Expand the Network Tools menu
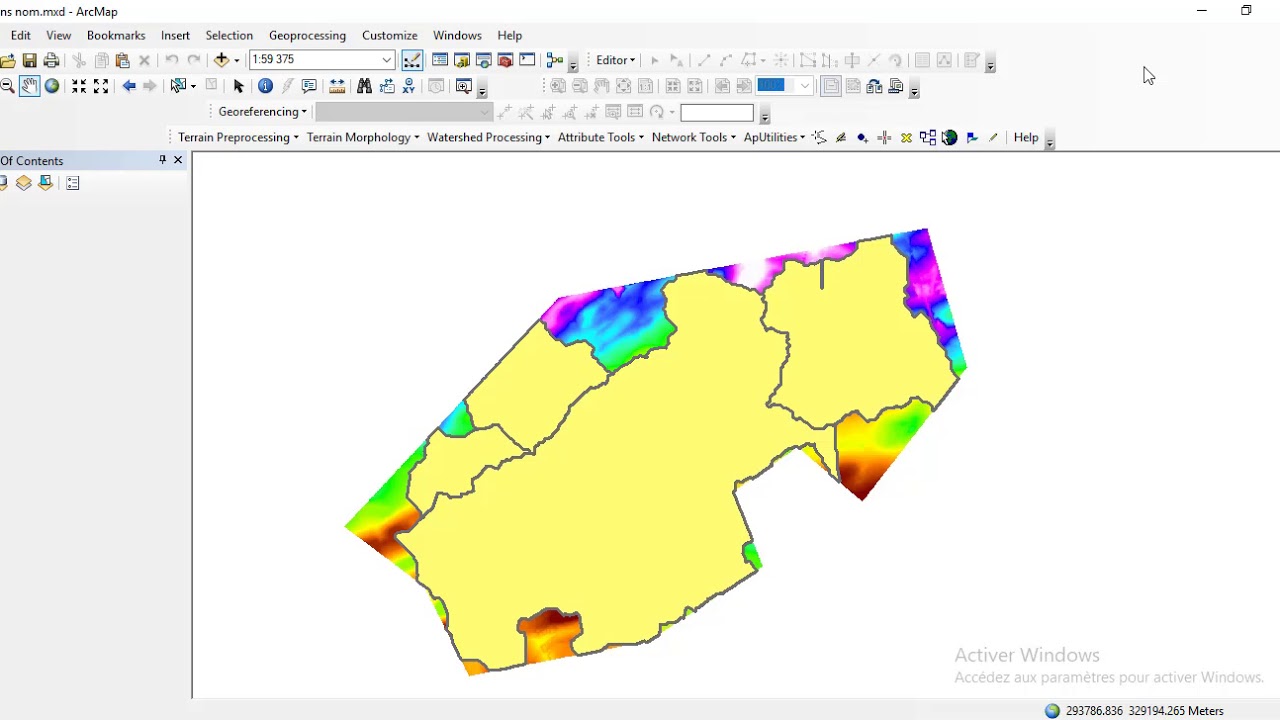Viewport: 1280px width, 720px height. (693, 137)
